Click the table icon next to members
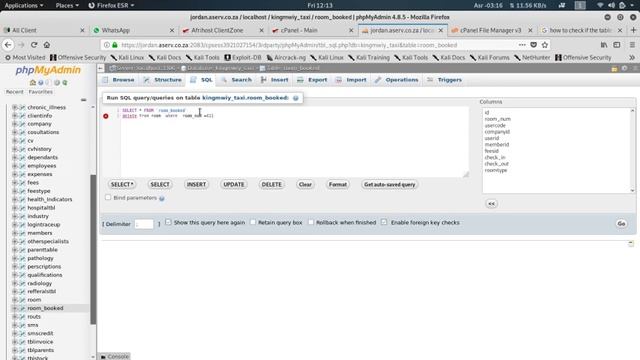The height and width of the screenshot is (360, 640). click(x=22, y=233)
